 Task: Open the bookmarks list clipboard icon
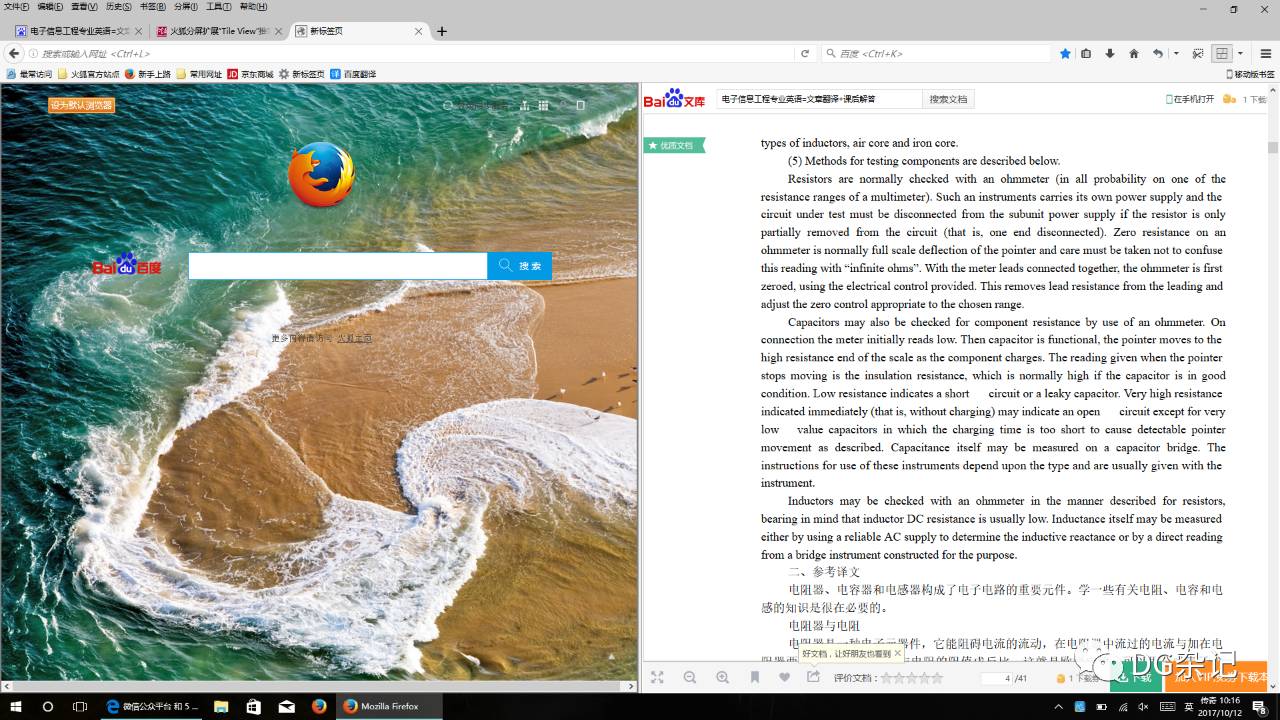coord(1086,53)
